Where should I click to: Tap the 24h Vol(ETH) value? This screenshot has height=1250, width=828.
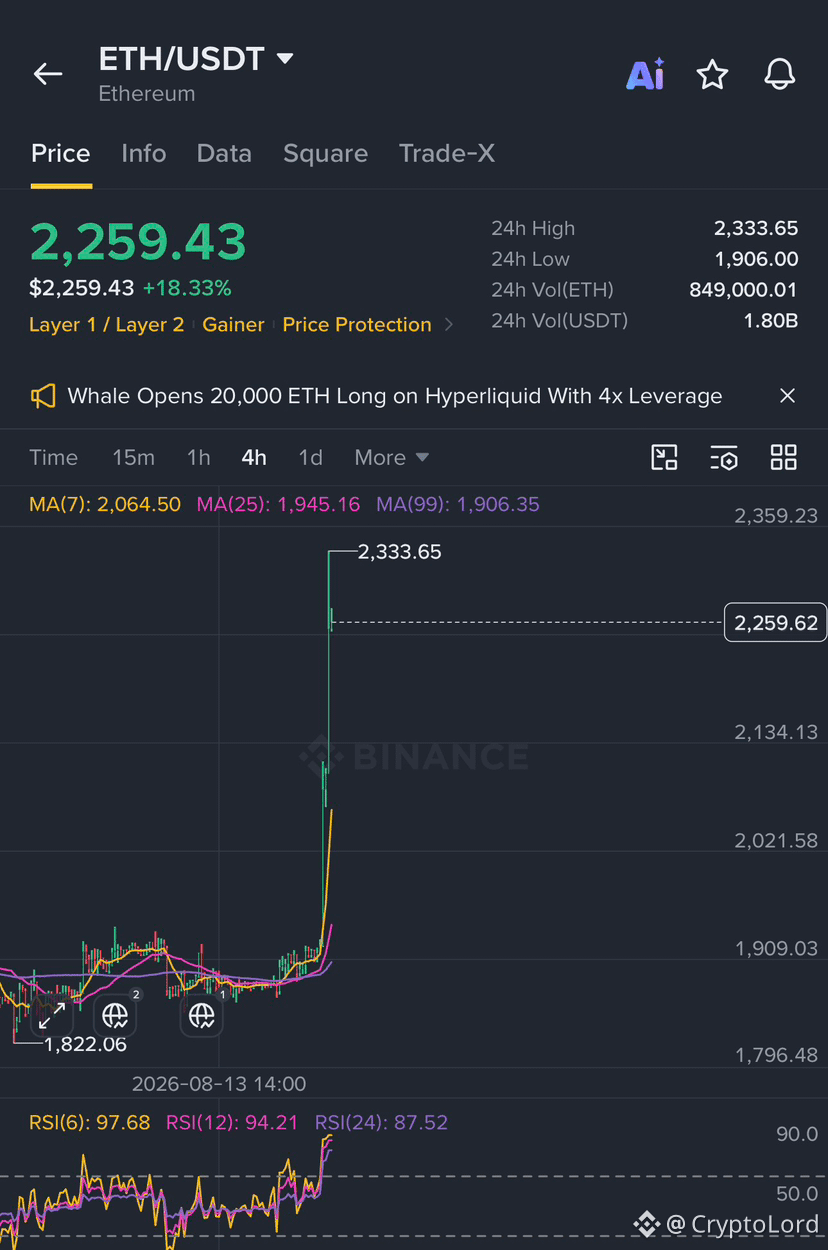pyautogui.click(x=743, y=290)
